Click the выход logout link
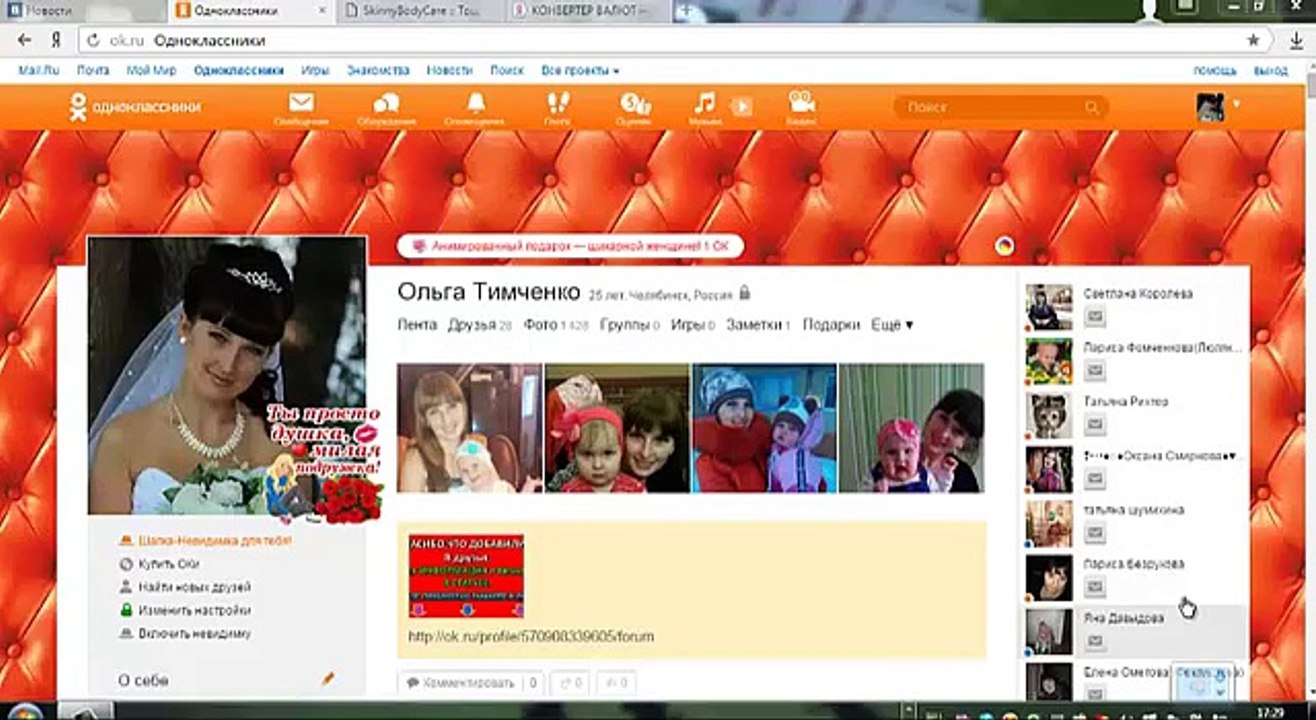Image resolution: width=1316 pixels, height=720 pixels. point(1271,71)
